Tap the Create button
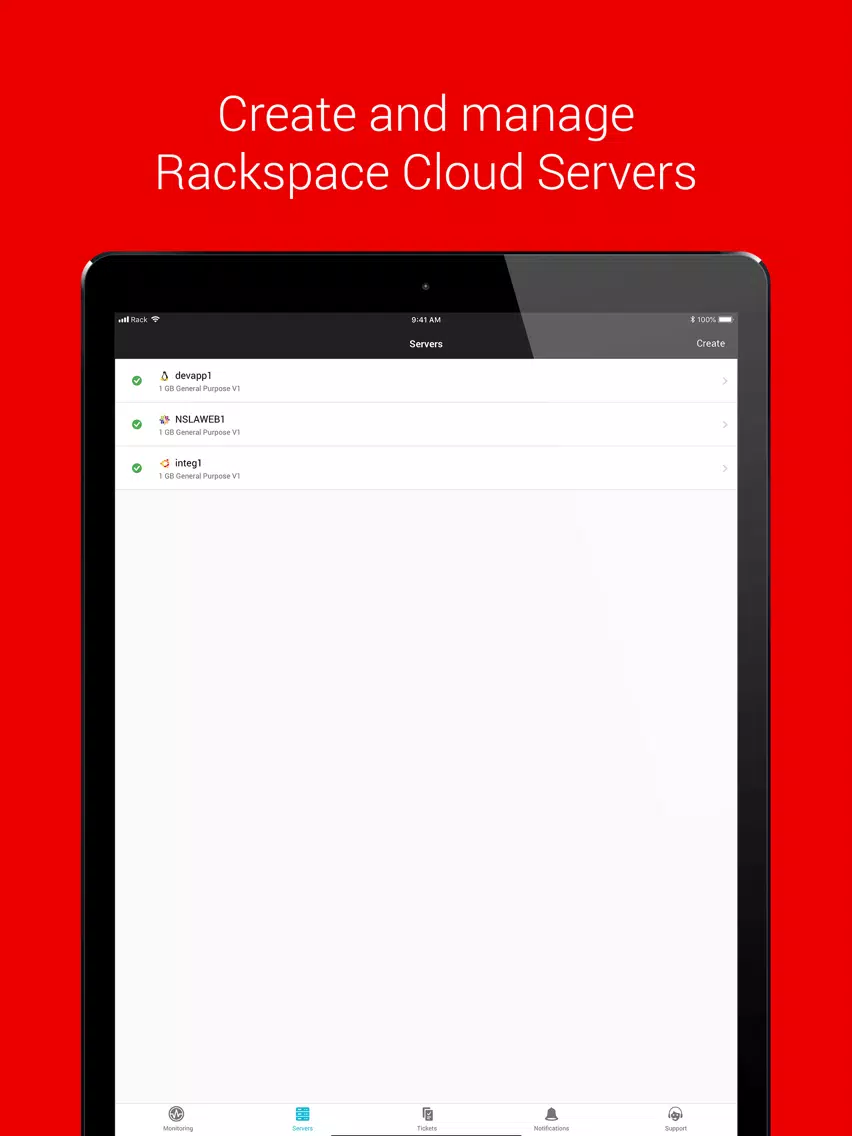The width and height of the screenshot is (852, 1136). [x=711, y=343]
